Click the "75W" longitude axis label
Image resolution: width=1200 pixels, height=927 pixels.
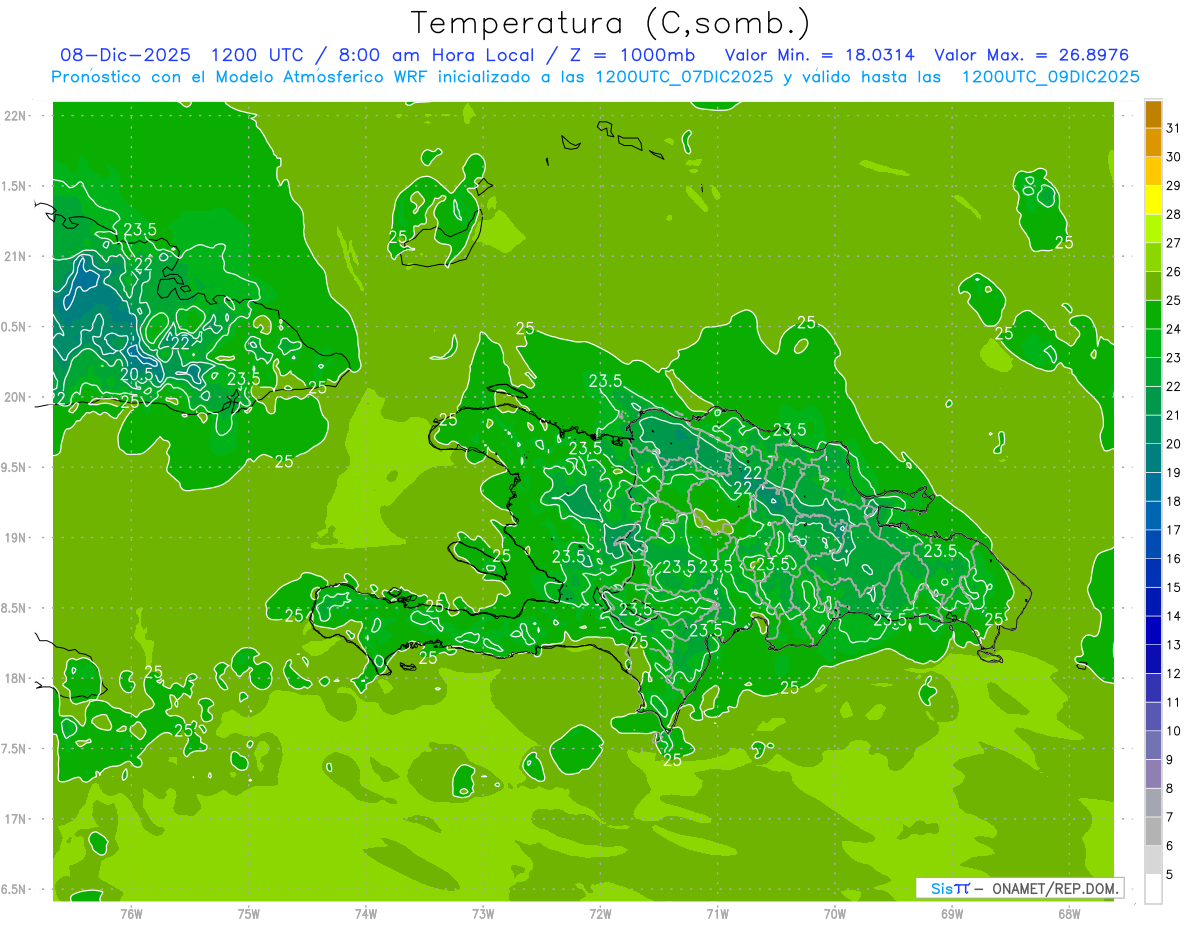[x=249, y=913]
